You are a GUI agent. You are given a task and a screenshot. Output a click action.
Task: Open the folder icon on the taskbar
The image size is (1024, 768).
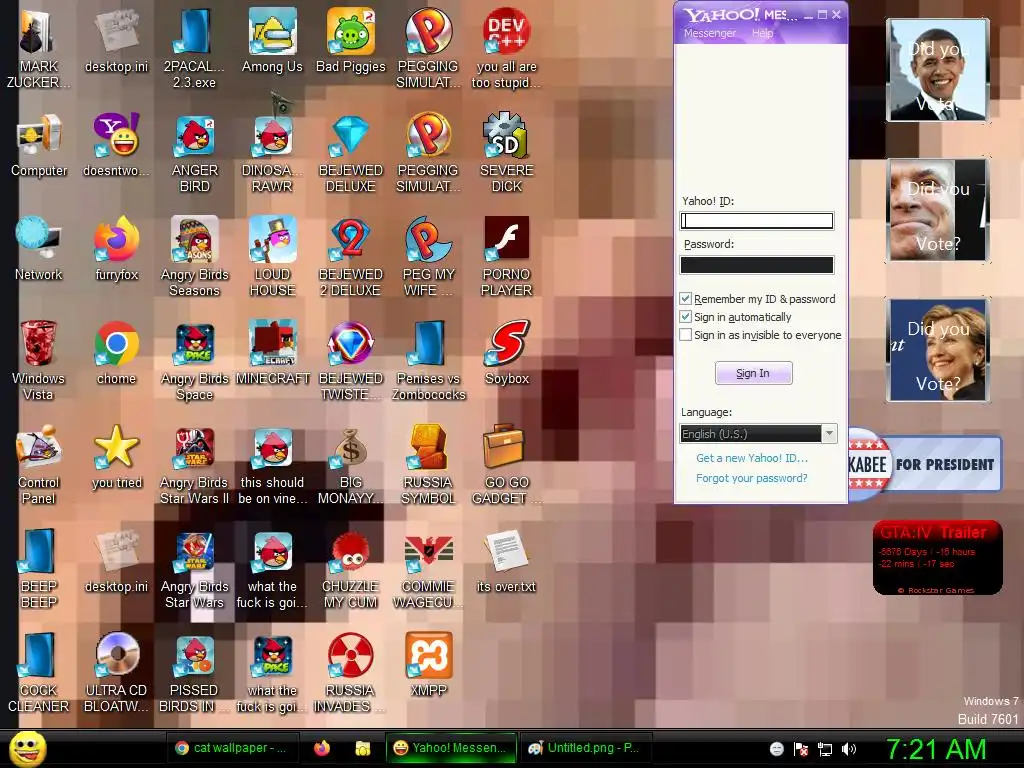[x=362, y=748]
